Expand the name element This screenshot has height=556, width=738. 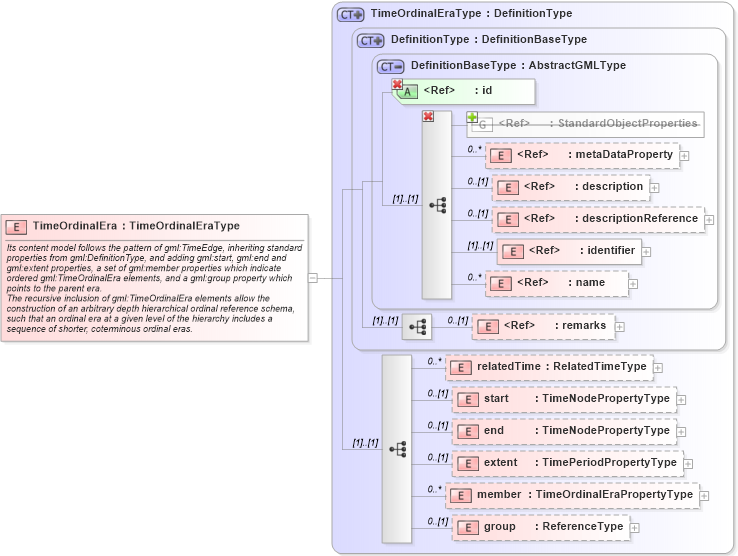(x=633, y=284)
